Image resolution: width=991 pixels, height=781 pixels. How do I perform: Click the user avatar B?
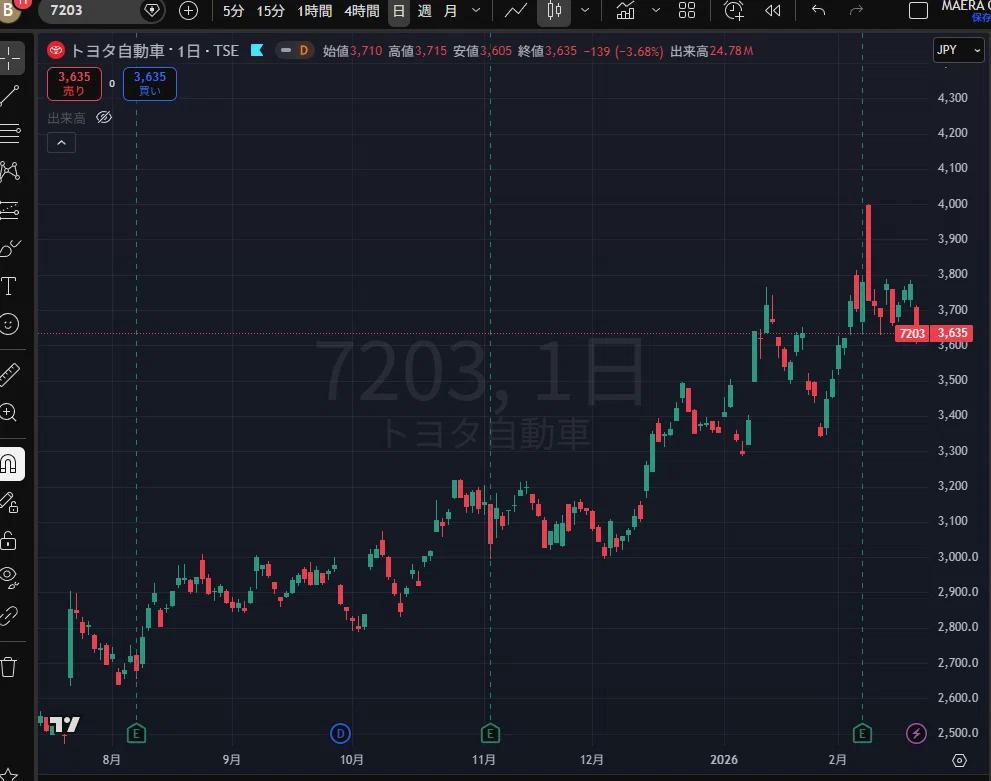[9, 9]
